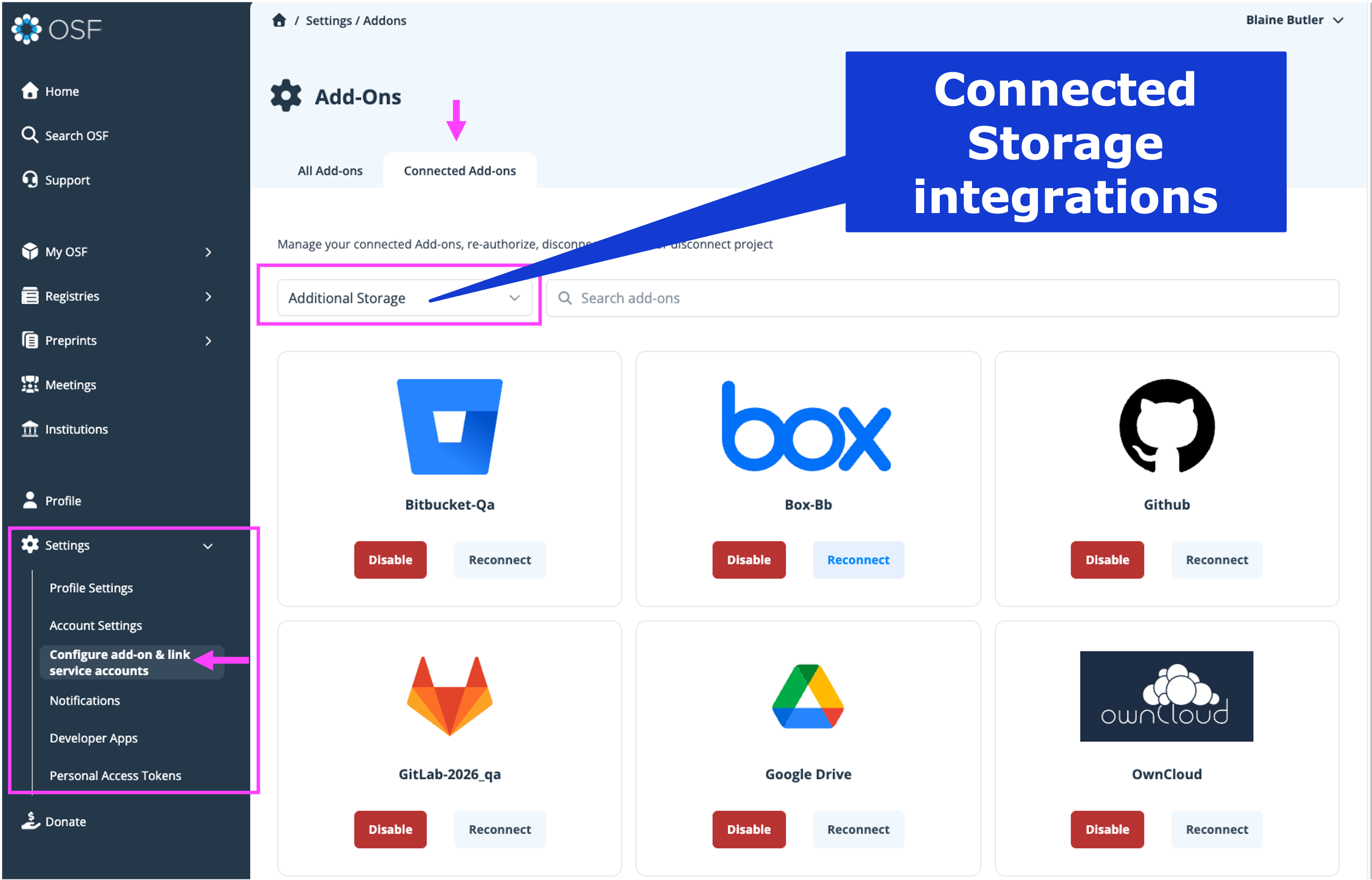Click the Search OSF magnifier icon
Viewport: 1372px width, 880px height.
[x=30, y=135]
